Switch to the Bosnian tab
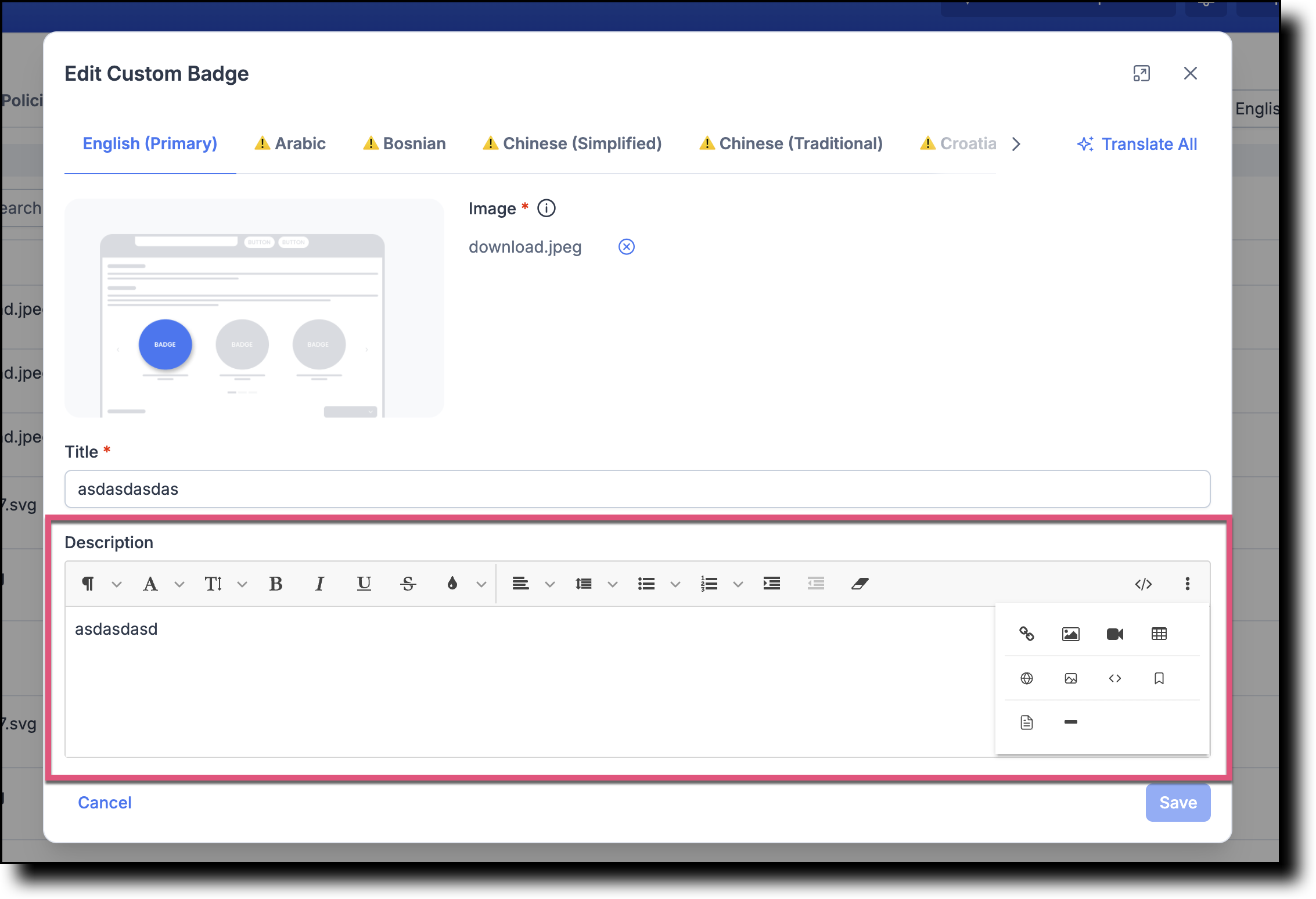Viewport: 1316px width, 899px height. click(404, 143)
